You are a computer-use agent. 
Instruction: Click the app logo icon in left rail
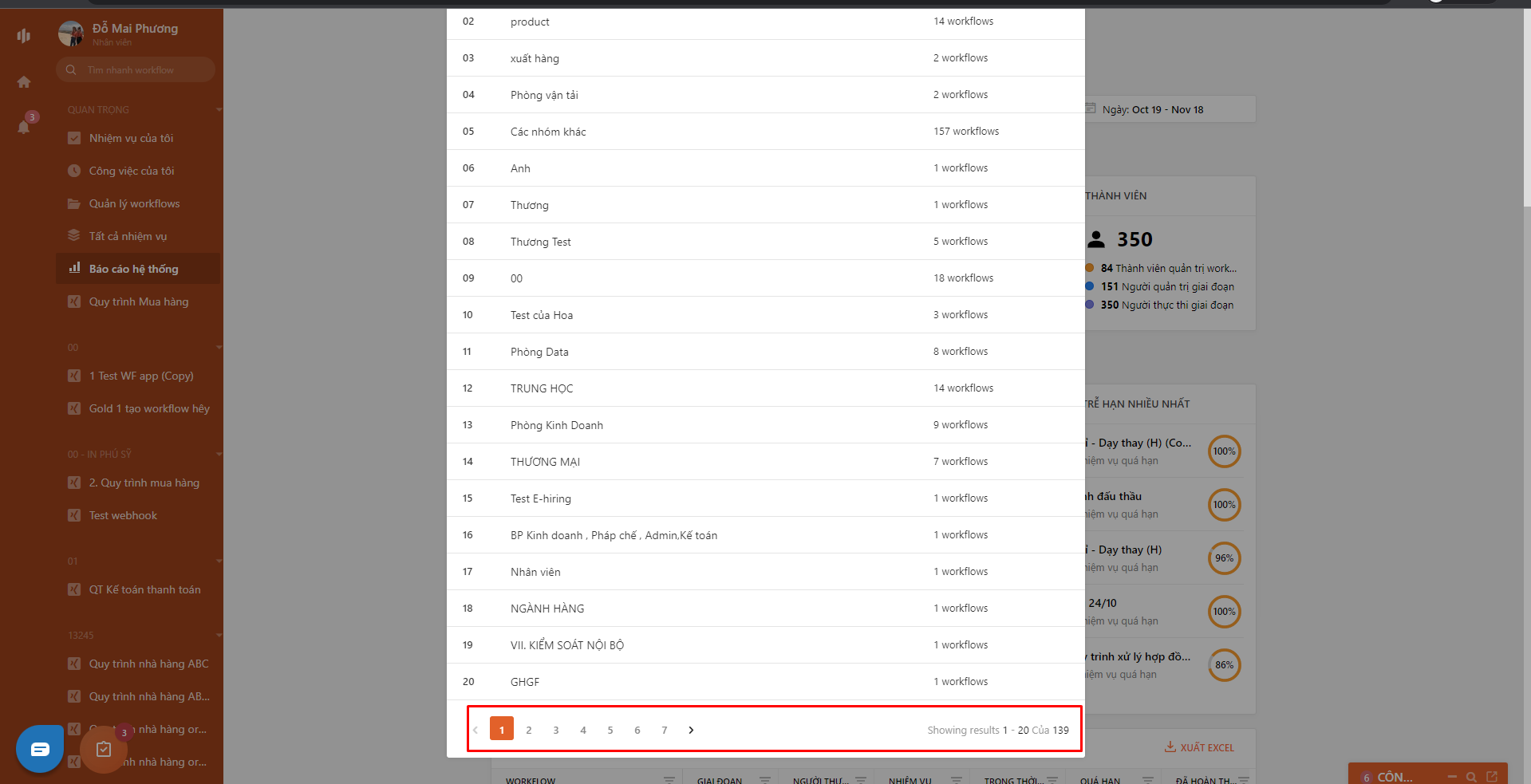tap(23, 35)
